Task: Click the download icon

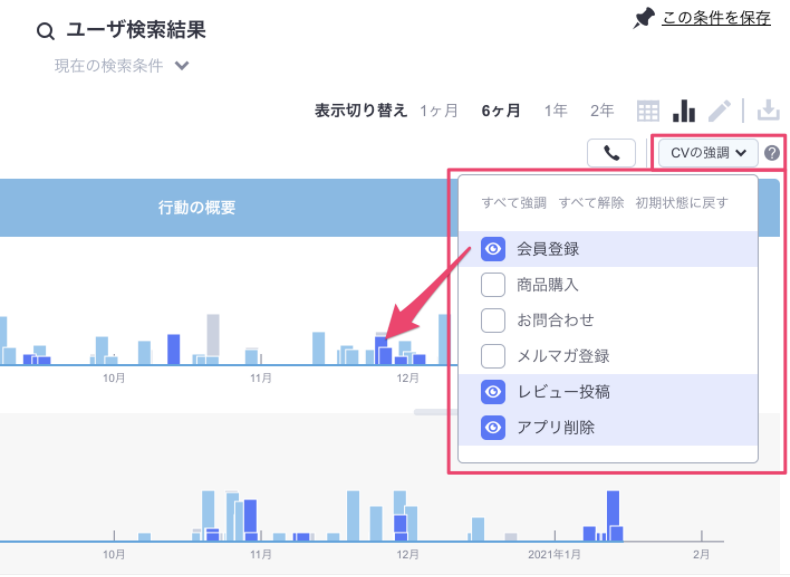Action: tap(768, 111)
